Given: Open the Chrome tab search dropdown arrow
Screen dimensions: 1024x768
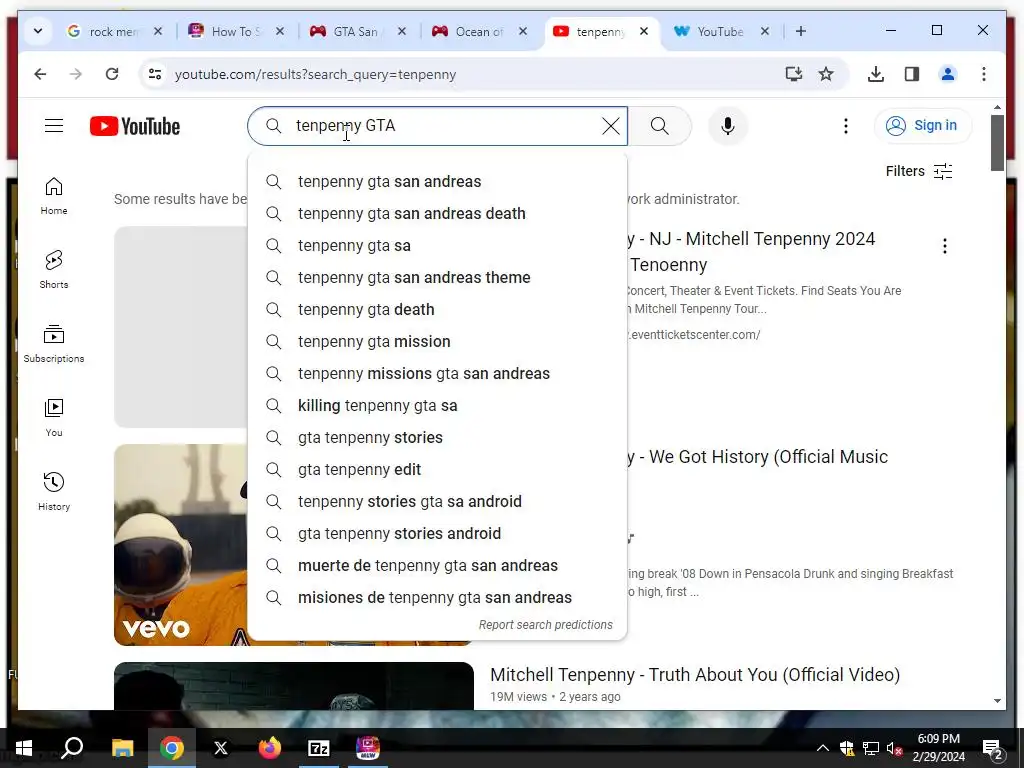Looking at the screenshot, I should (38, 31).
